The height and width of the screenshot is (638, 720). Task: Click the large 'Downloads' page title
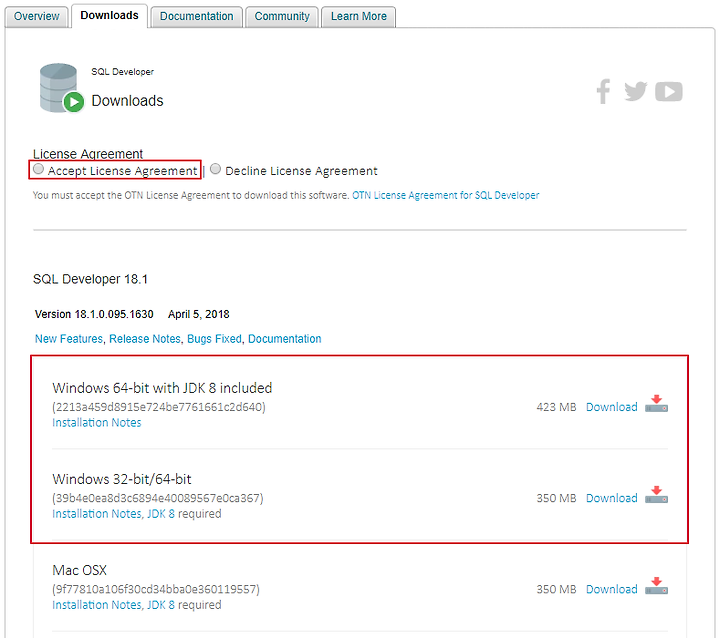point(127,101)
